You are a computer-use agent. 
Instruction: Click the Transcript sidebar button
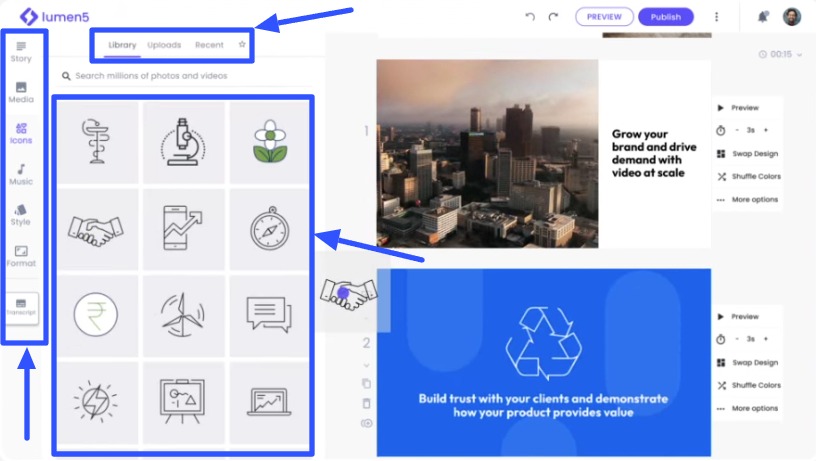click(21, 306)
